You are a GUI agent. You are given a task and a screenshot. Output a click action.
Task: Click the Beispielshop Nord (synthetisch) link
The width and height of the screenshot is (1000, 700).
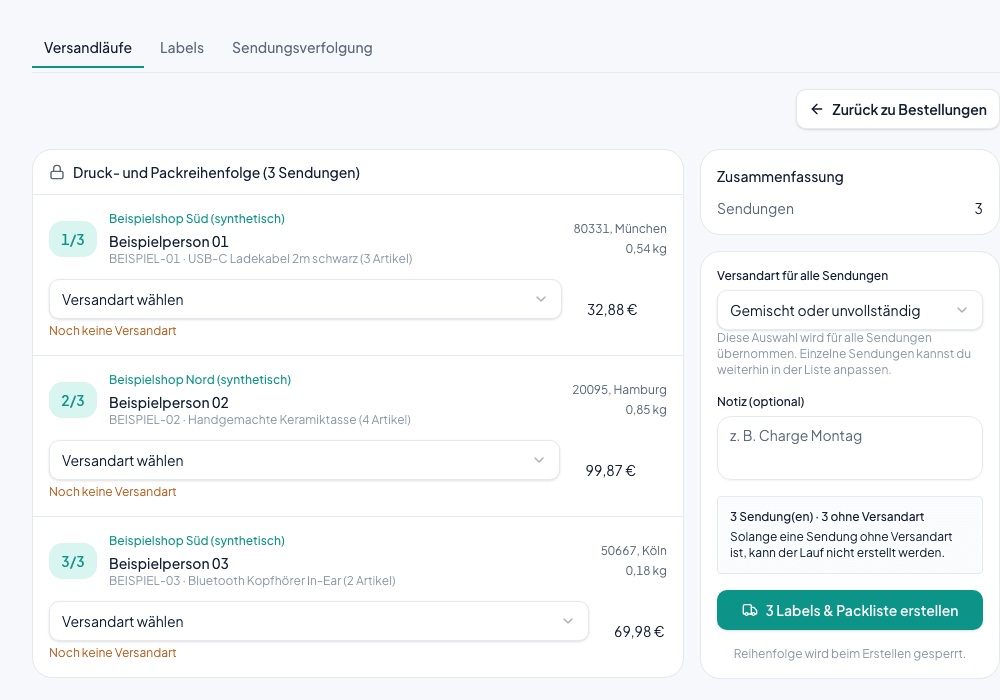point(200,379)
